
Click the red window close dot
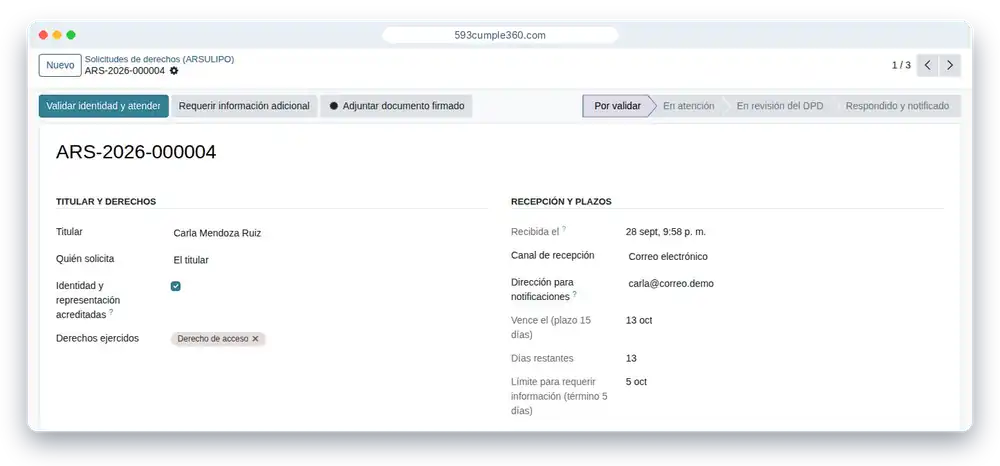click(43, 35)
